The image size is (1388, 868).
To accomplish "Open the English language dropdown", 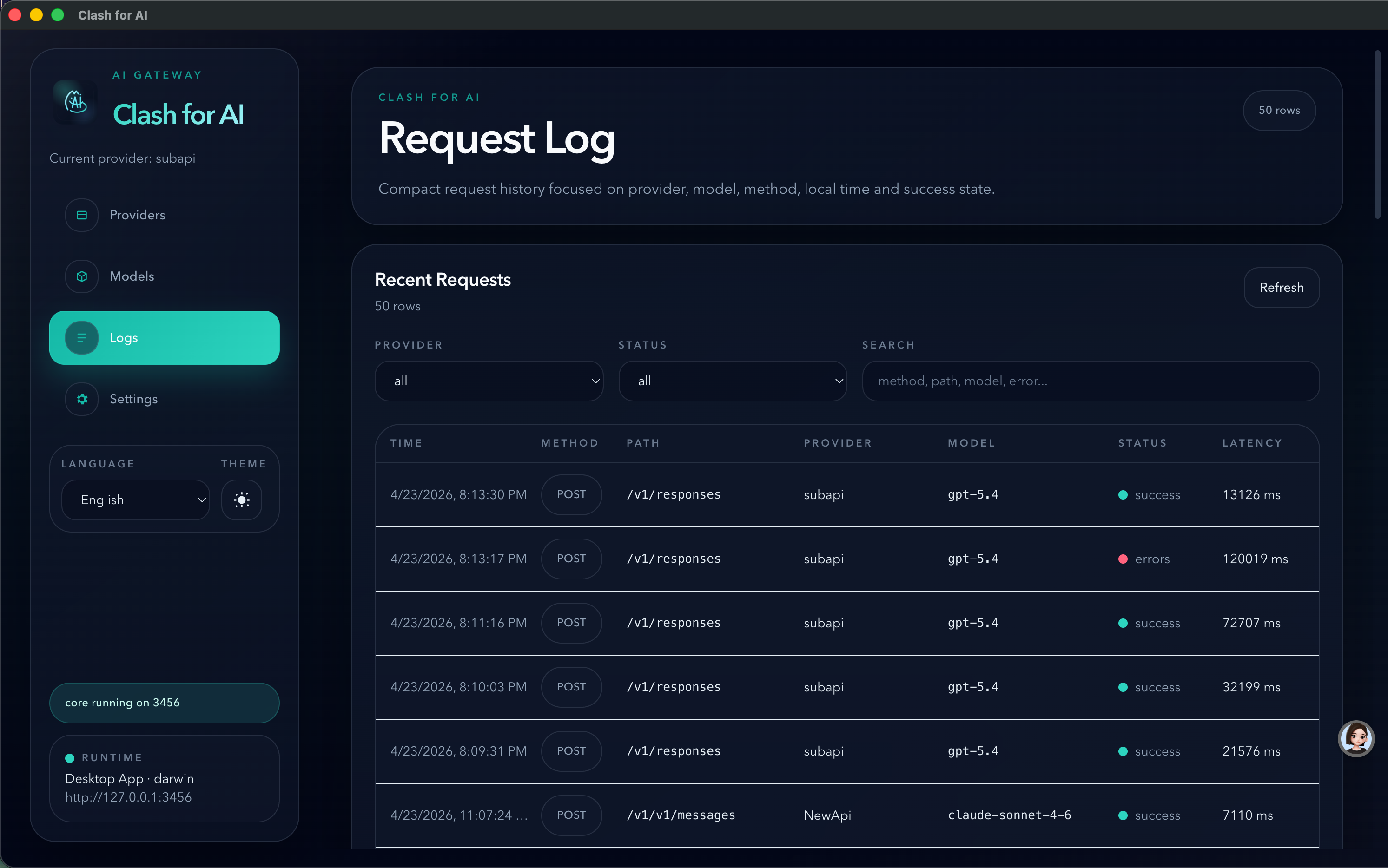I will coord(136,500).
